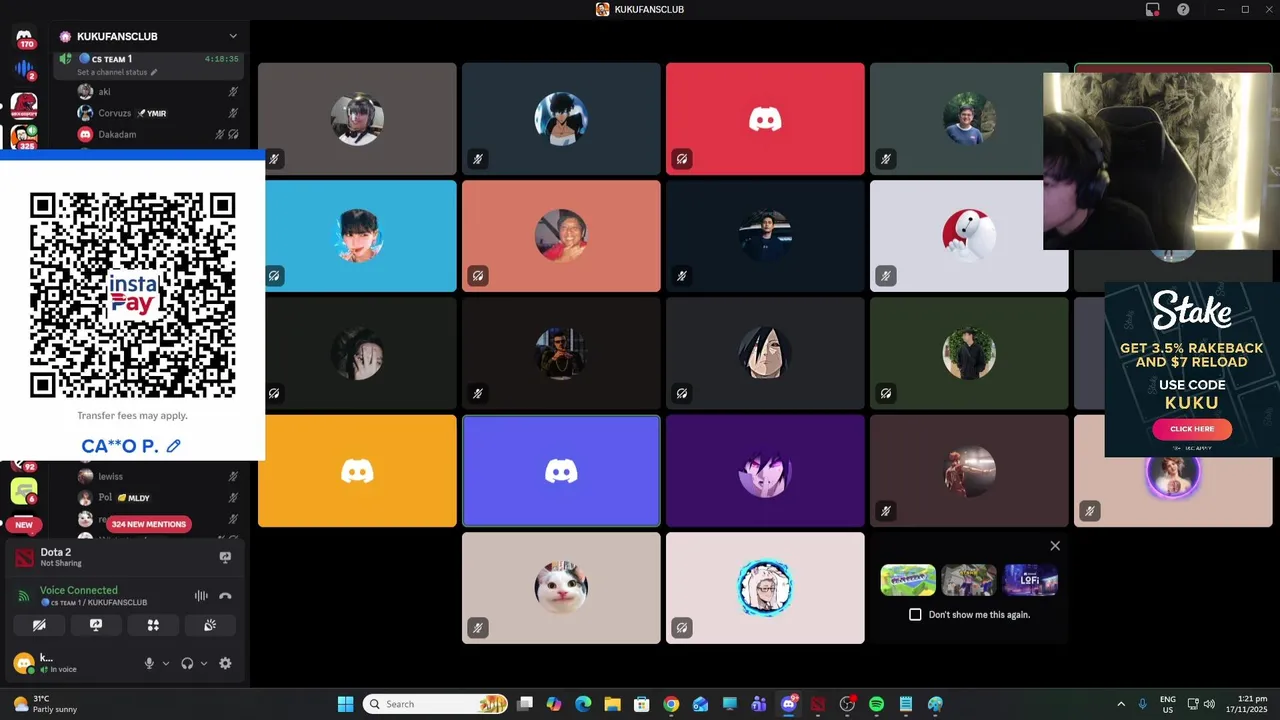The height and width of the screenshot is (720, 1280).
Task: Deafen with headphones icon
Action: click(187, 663)
